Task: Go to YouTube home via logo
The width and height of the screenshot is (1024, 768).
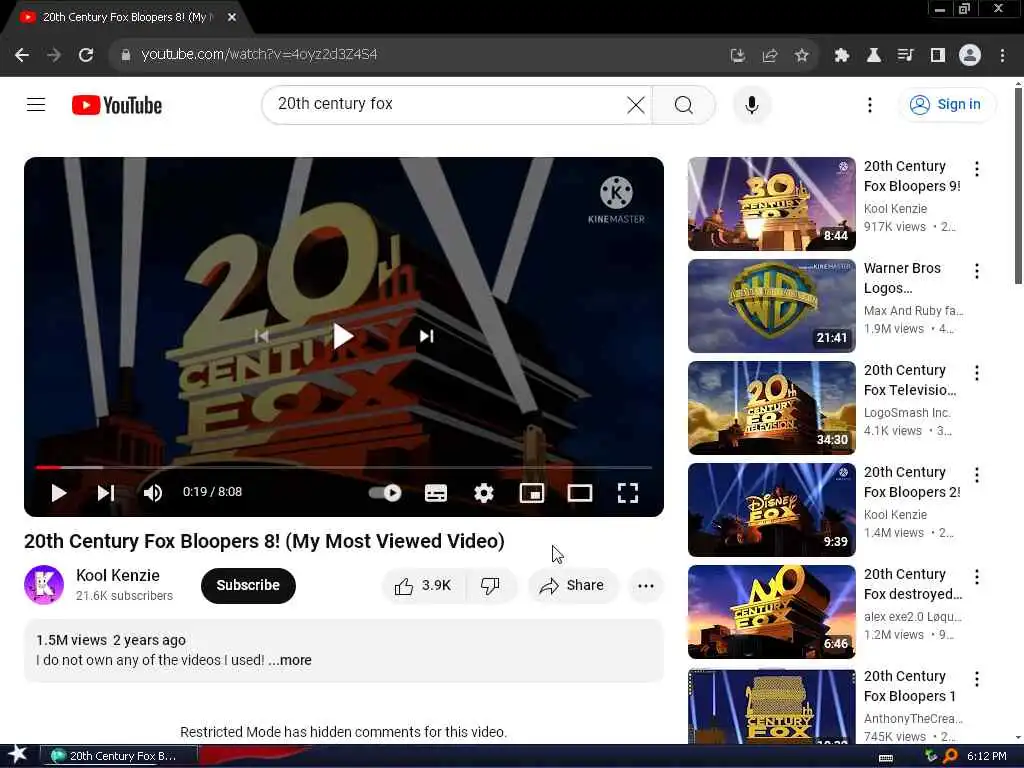Action: click(117, 105)
